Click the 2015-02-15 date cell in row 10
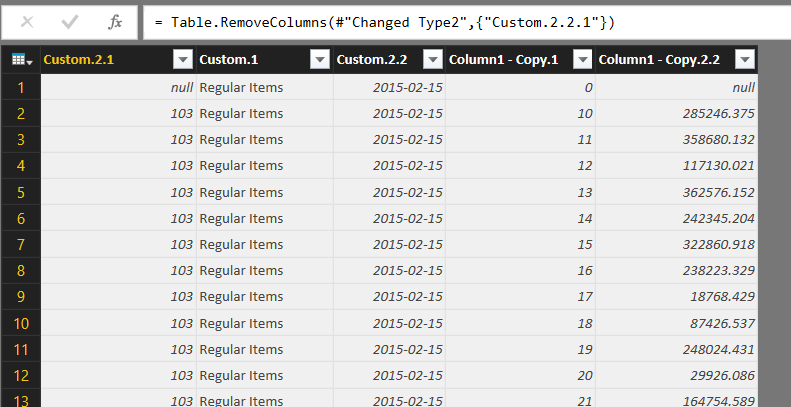Screen dimensions: 791x407 pyautogui.click(x=388, y=322)
